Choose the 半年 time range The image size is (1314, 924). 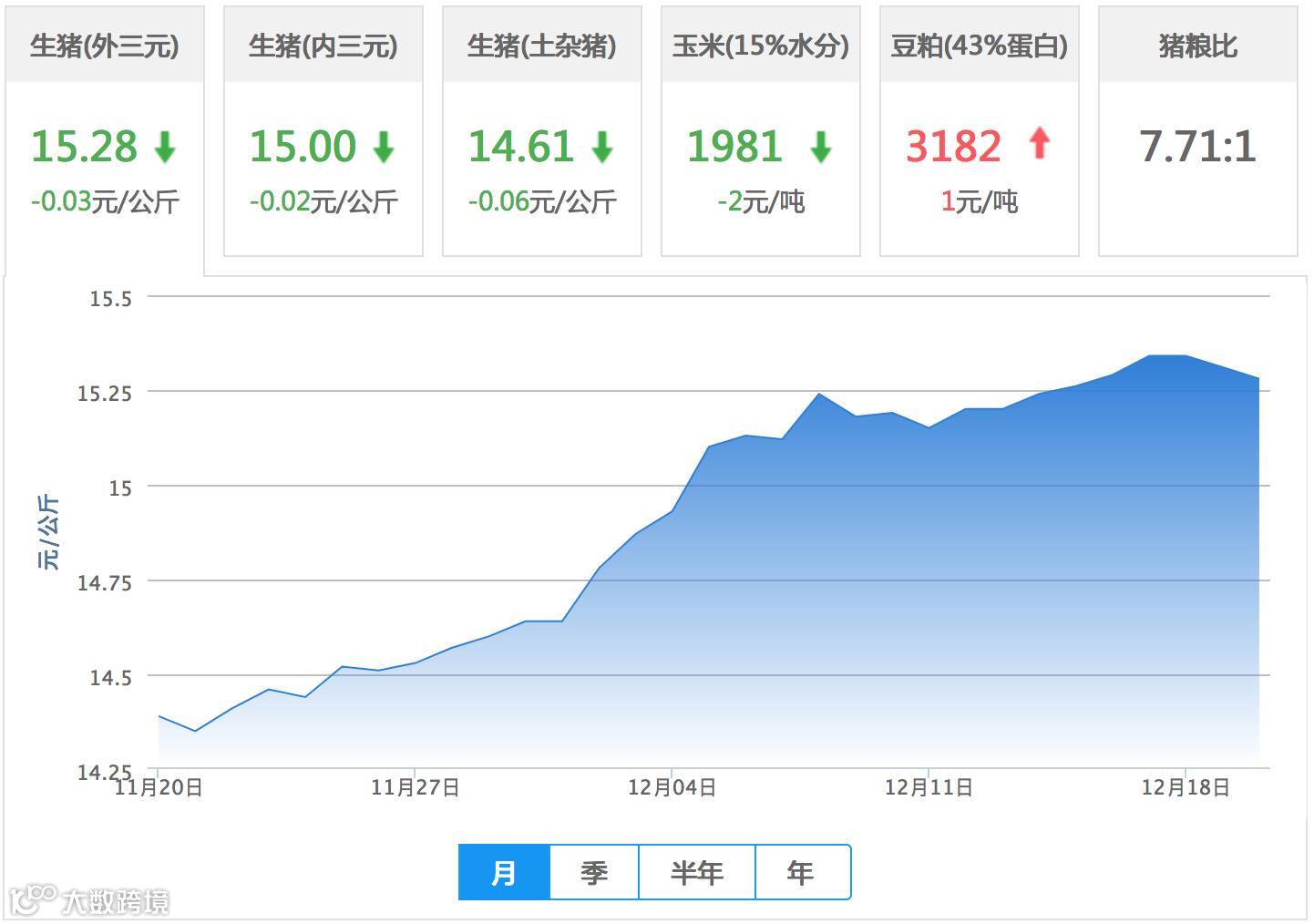697,872
